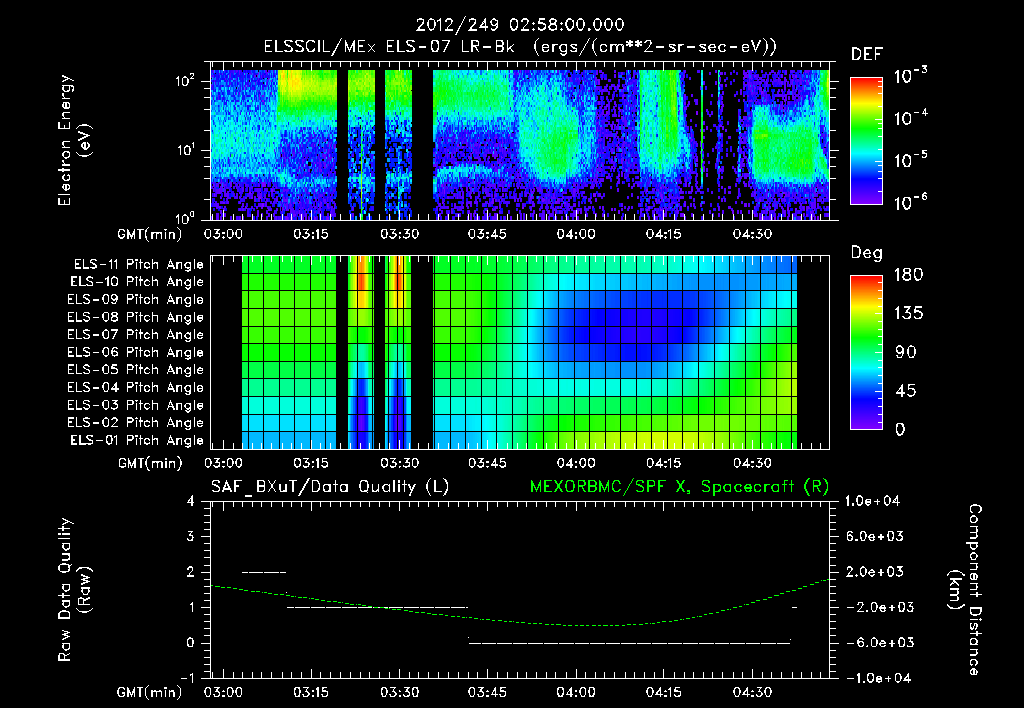The image size is (1024, 708).
Task: Click the SAF_BXuT/Data Quality (L) label
Action: [x=330, y=487]
